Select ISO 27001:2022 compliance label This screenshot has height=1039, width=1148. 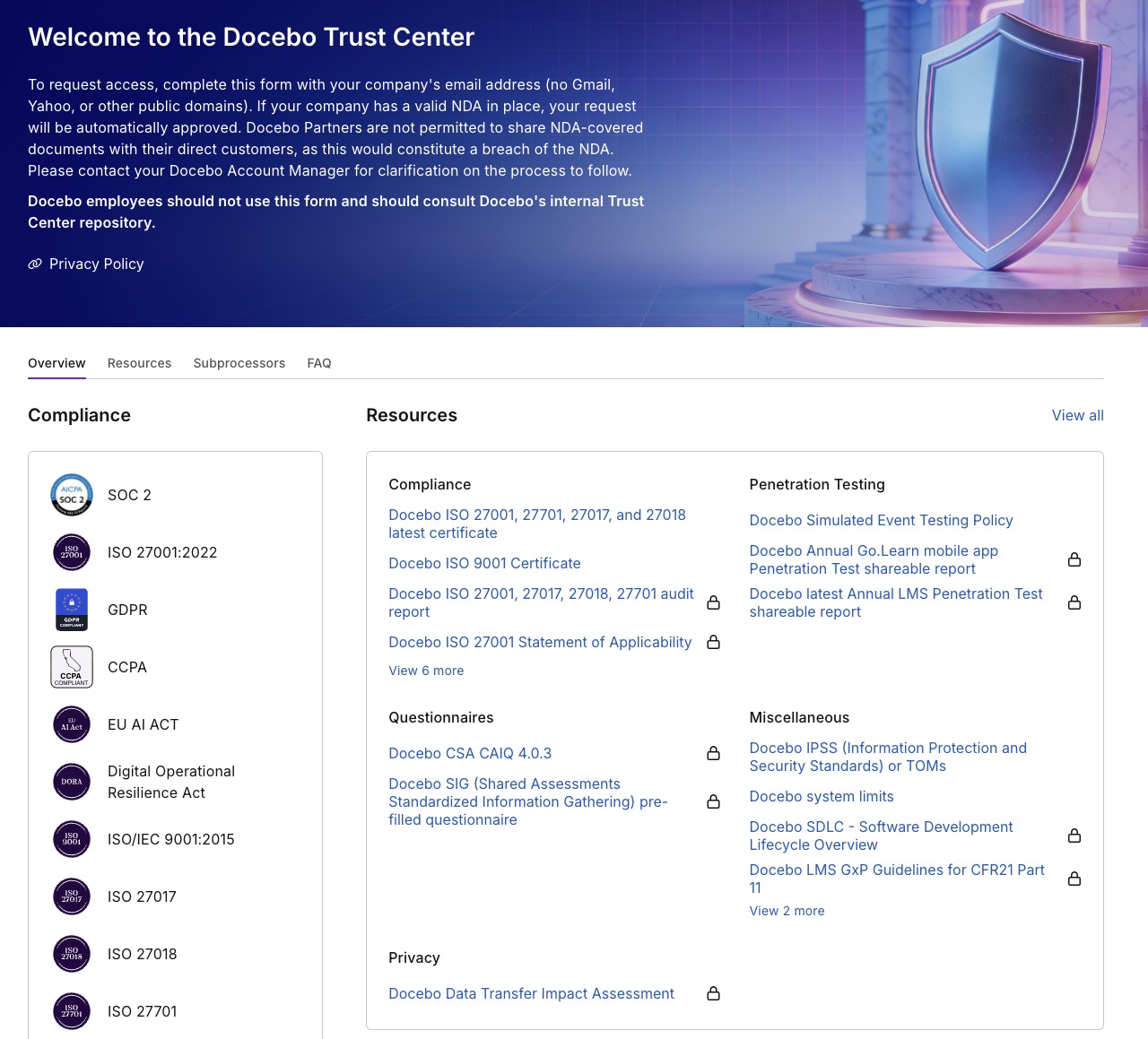coord(162,552)
